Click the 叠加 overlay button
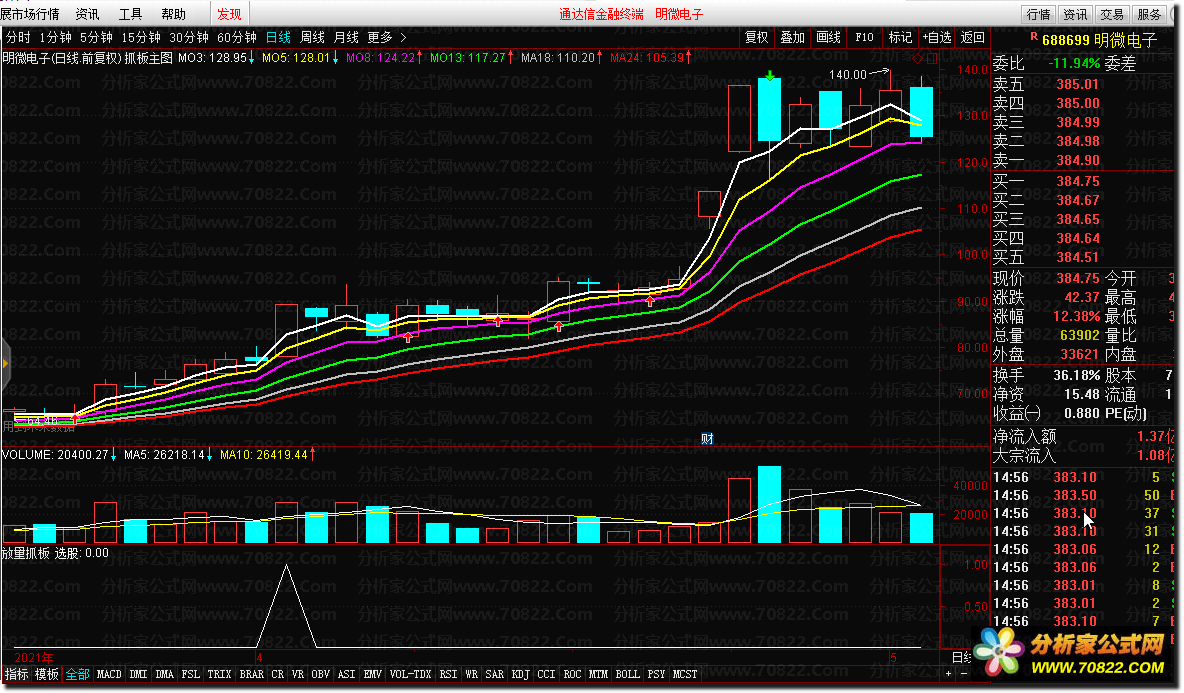The height and width of the screenshot is (693, 1184). (x=792, y=37)
